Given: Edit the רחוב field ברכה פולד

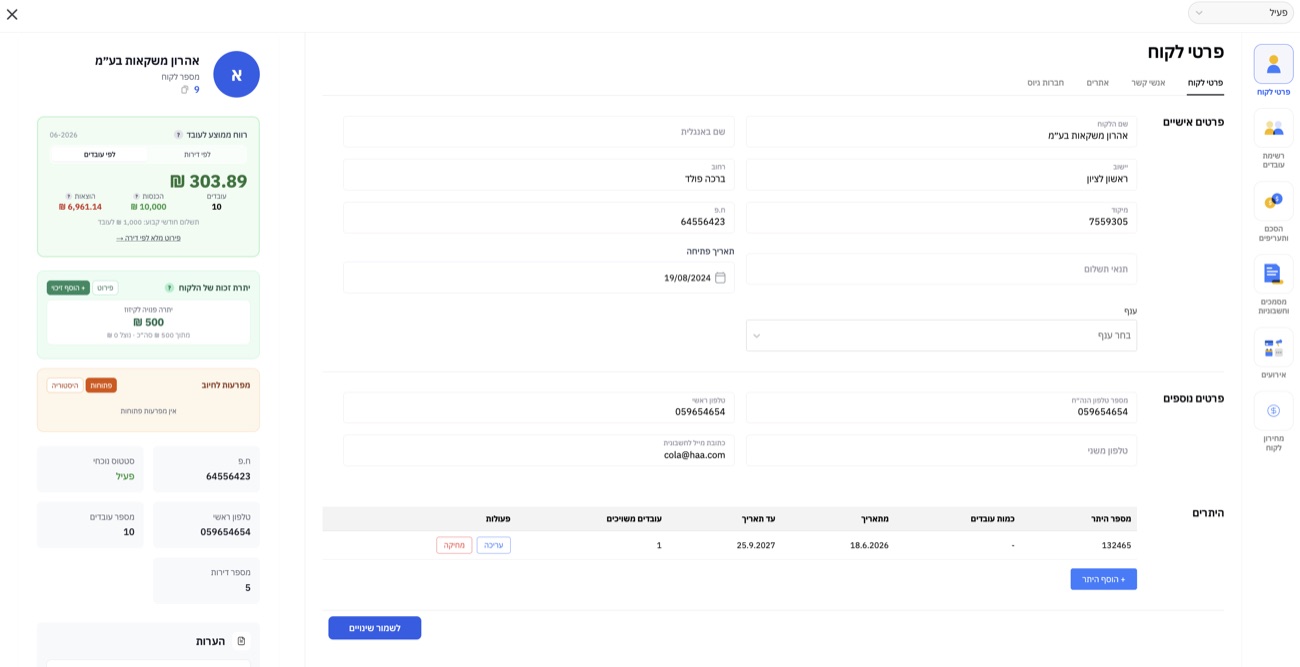Looking at the screenshot, I should [538, 174].
